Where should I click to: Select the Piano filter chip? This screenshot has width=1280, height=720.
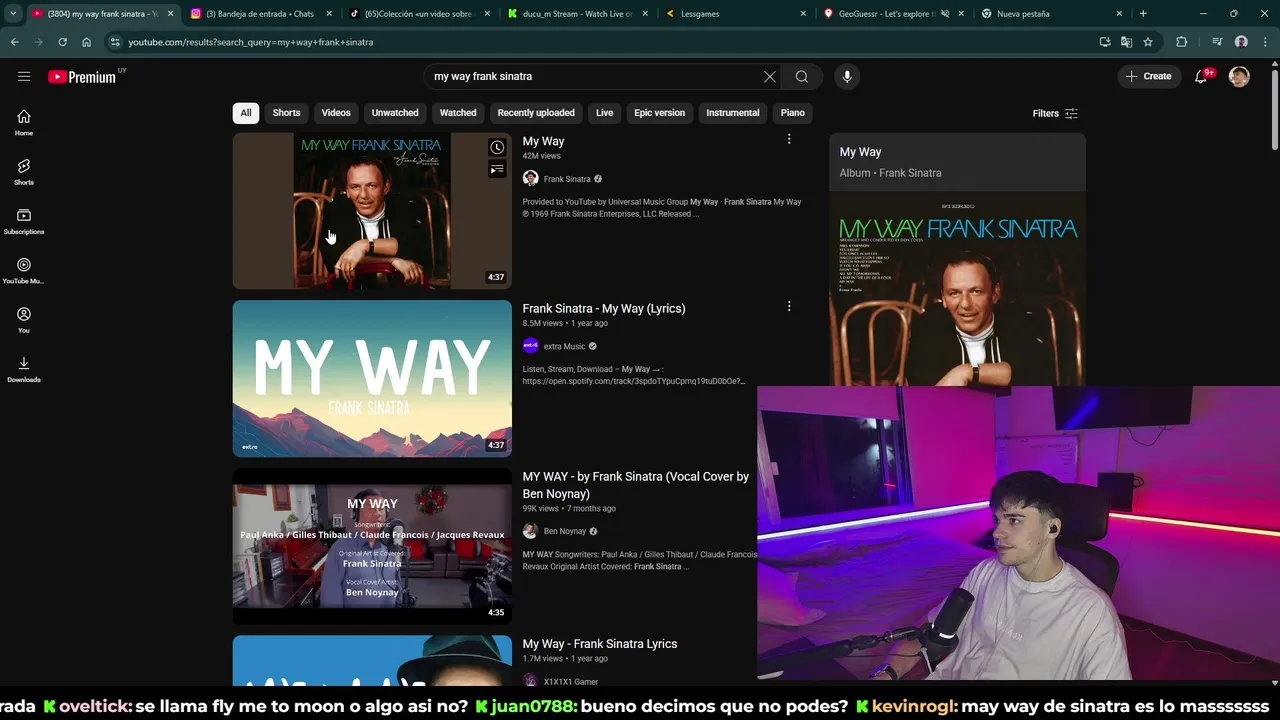[793, 113]
